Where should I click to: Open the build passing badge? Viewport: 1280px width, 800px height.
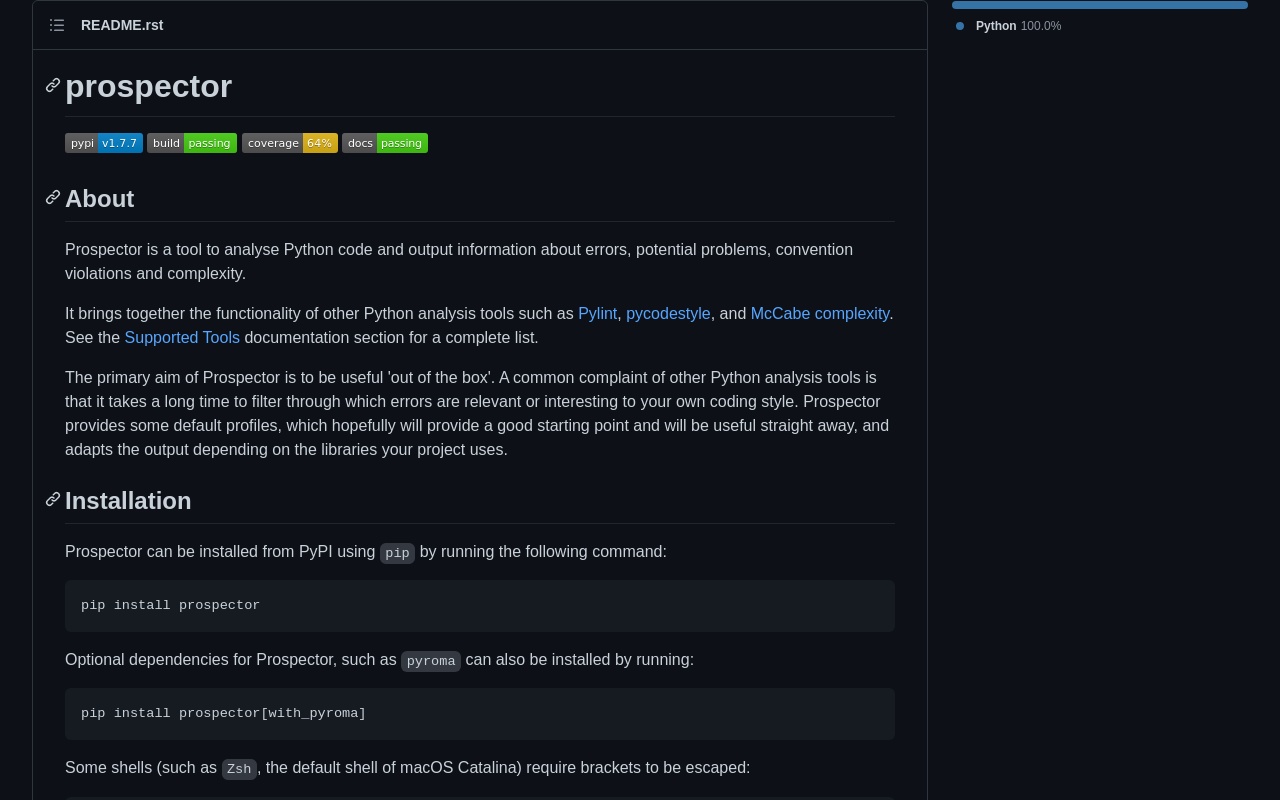[192, 143]
